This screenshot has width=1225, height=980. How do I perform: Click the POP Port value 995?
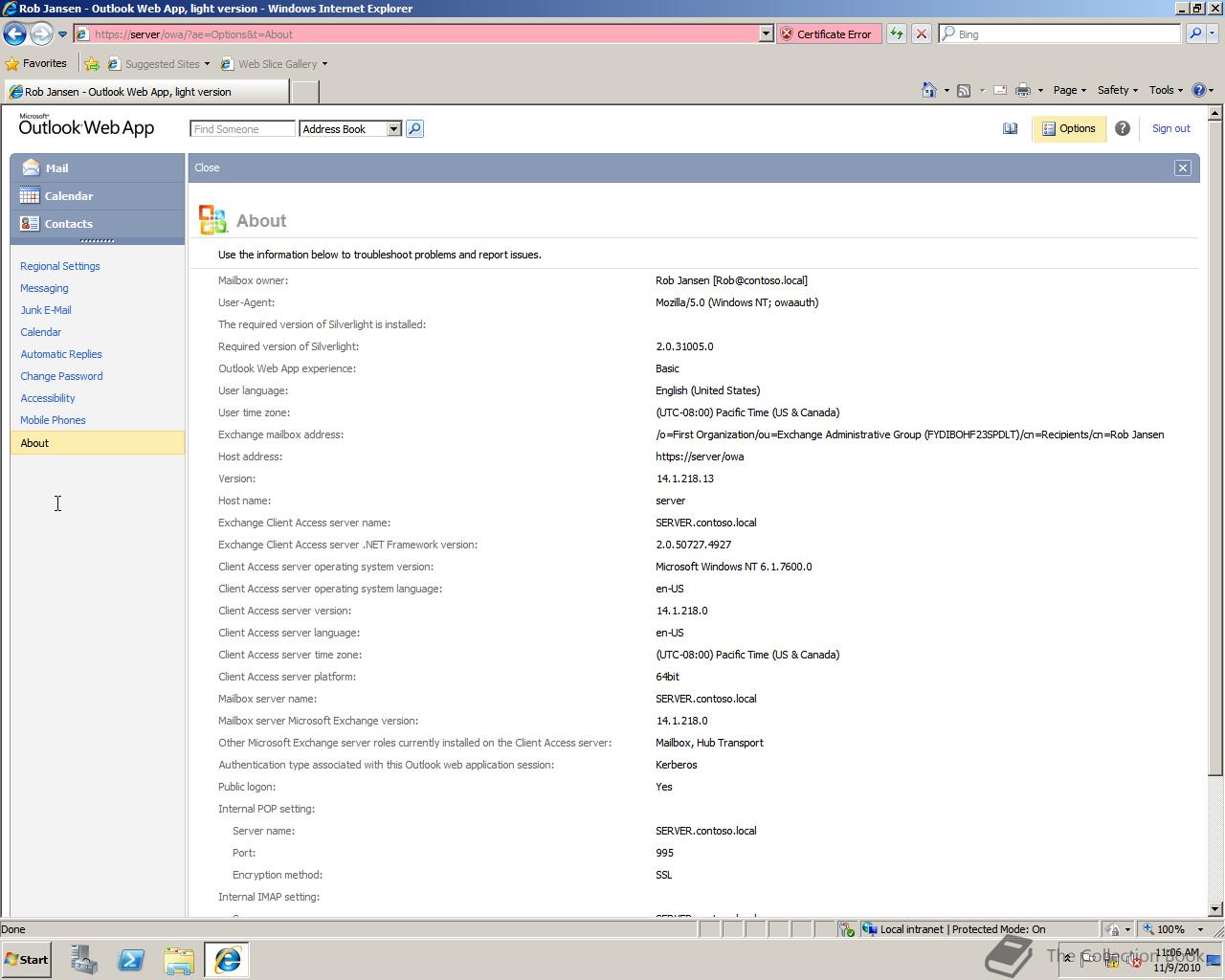[x=664, y=853]
